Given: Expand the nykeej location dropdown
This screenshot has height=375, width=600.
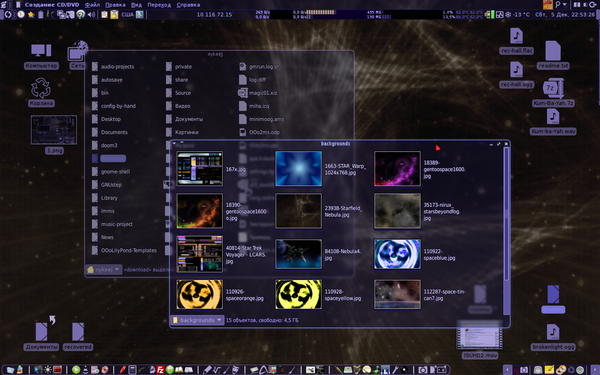Looking at the screenshot, I should (104, 270).
